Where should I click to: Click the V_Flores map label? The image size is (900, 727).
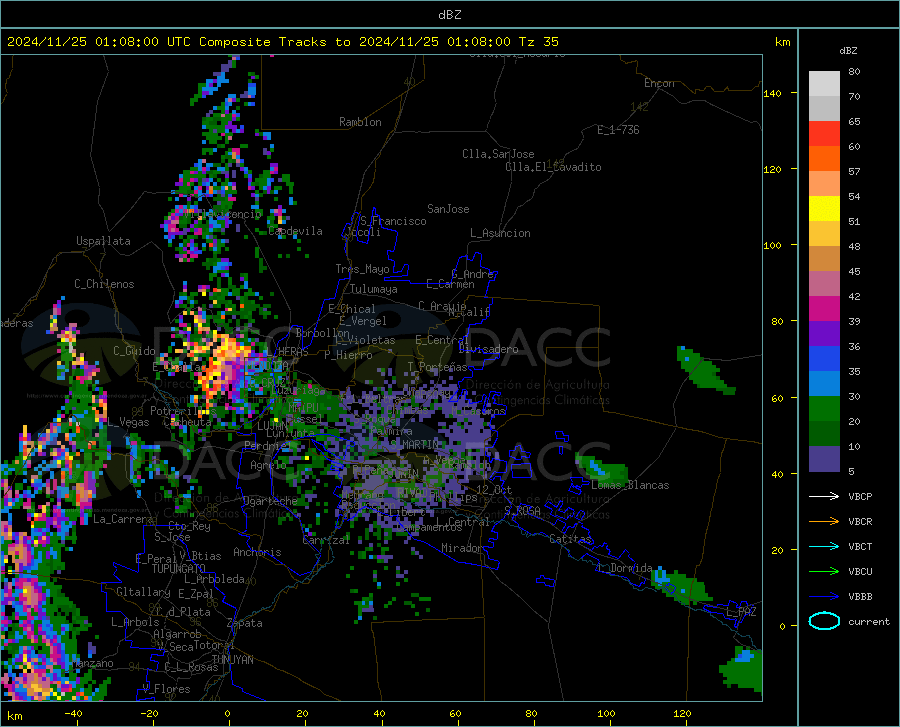pos(166,689)
